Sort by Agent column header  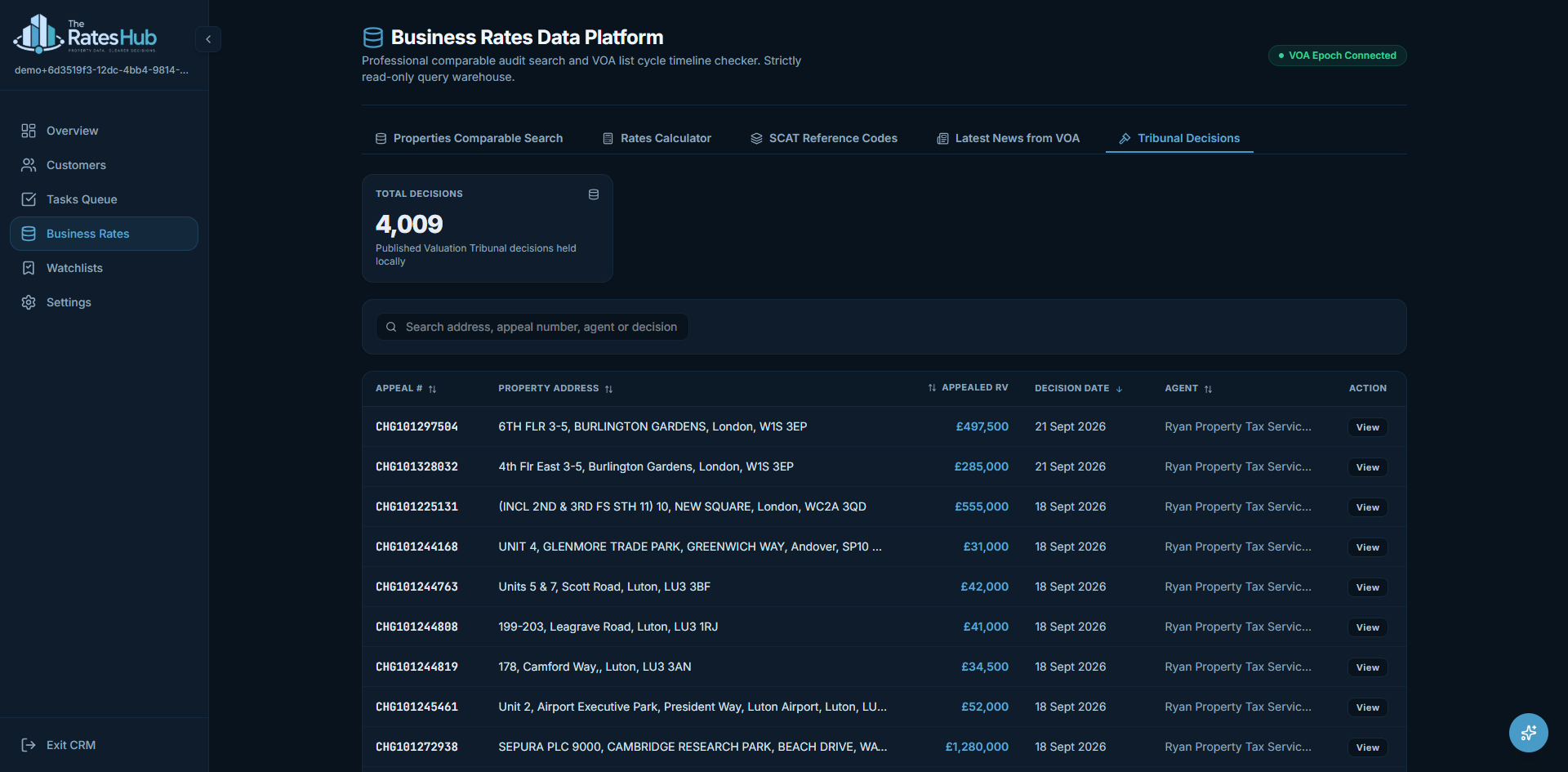point(1188,389)
